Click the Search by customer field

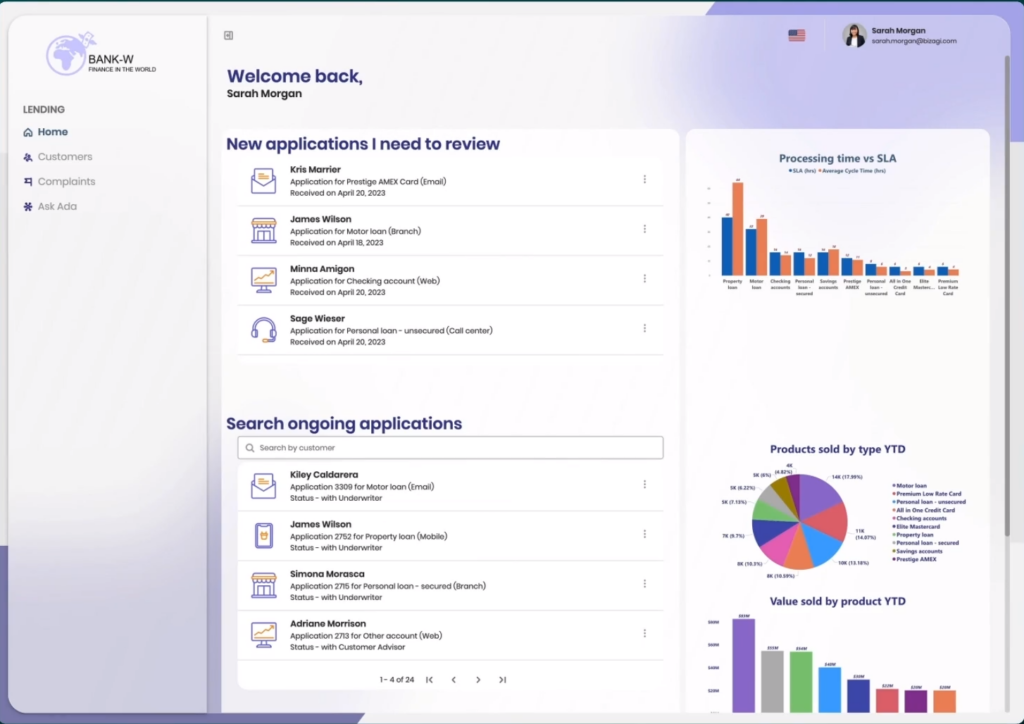[450, 448]
